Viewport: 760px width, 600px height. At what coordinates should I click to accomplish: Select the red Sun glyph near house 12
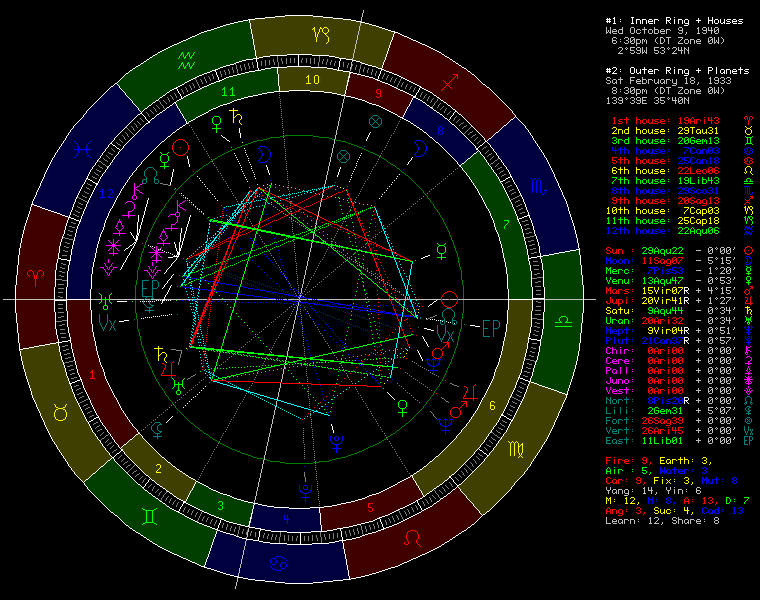click(180, 147)
